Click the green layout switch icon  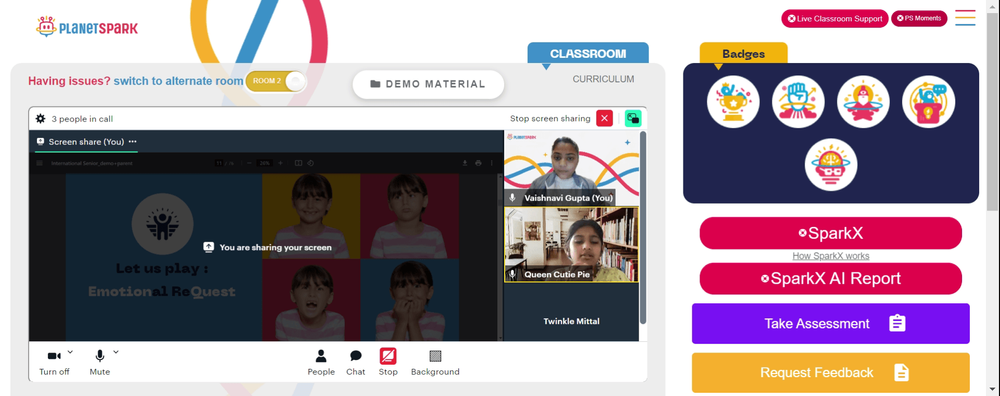click(633, 119)
